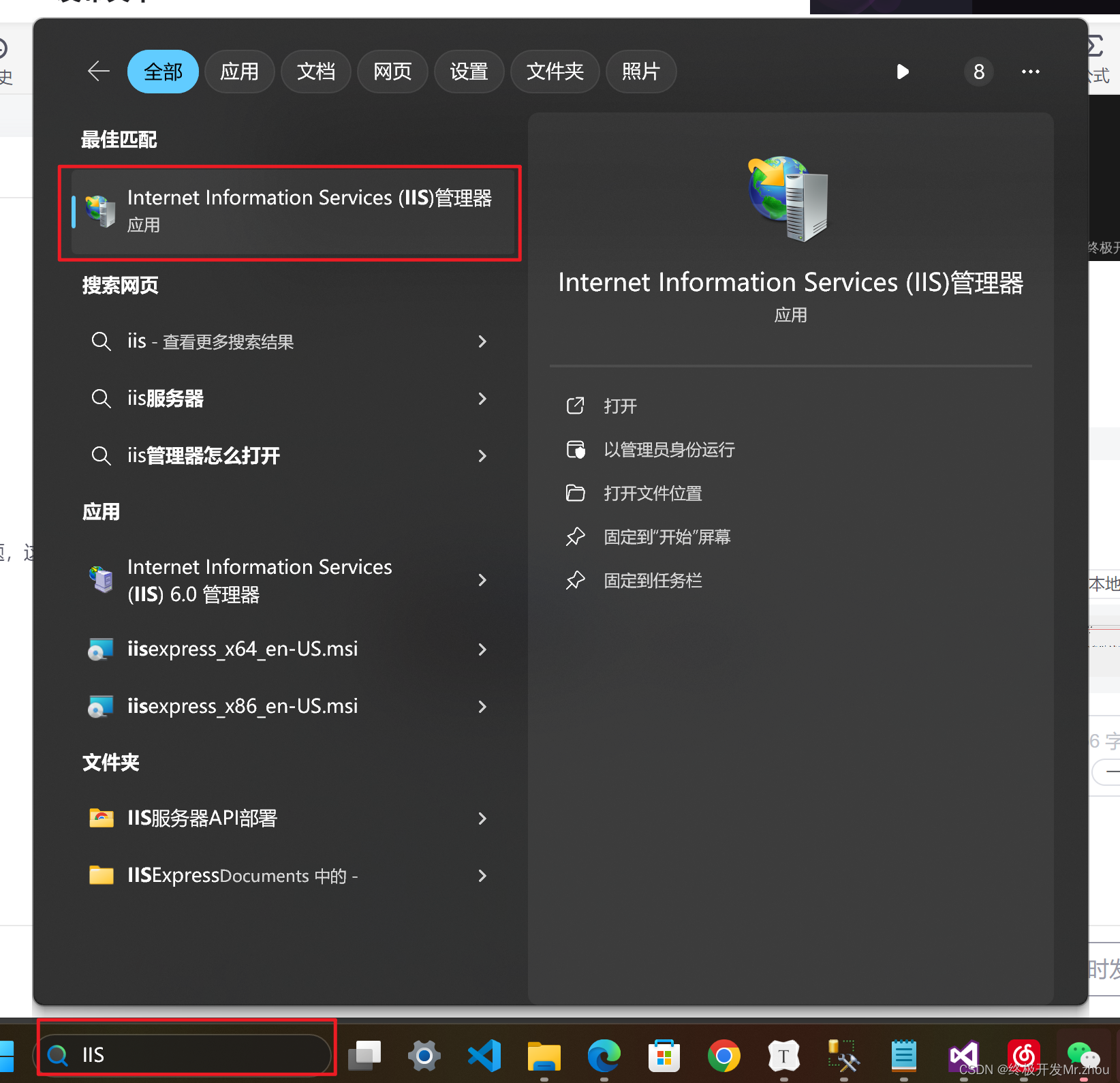
Task: Open Microsoft Edge from taskbar
Action: 604,1056
